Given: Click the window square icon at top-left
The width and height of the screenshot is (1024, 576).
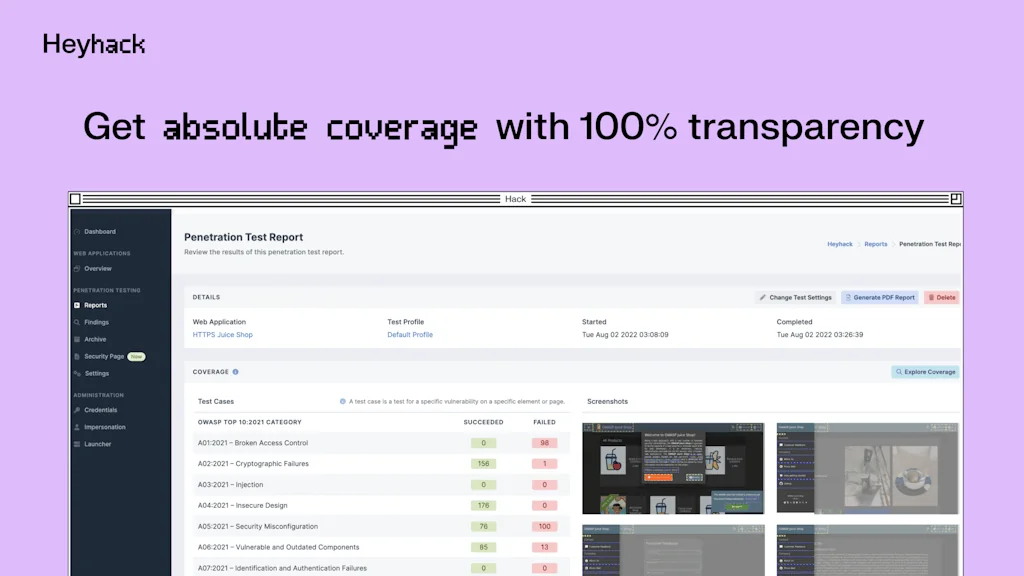Looking at the screenshot, I should [x=75, y=199].
